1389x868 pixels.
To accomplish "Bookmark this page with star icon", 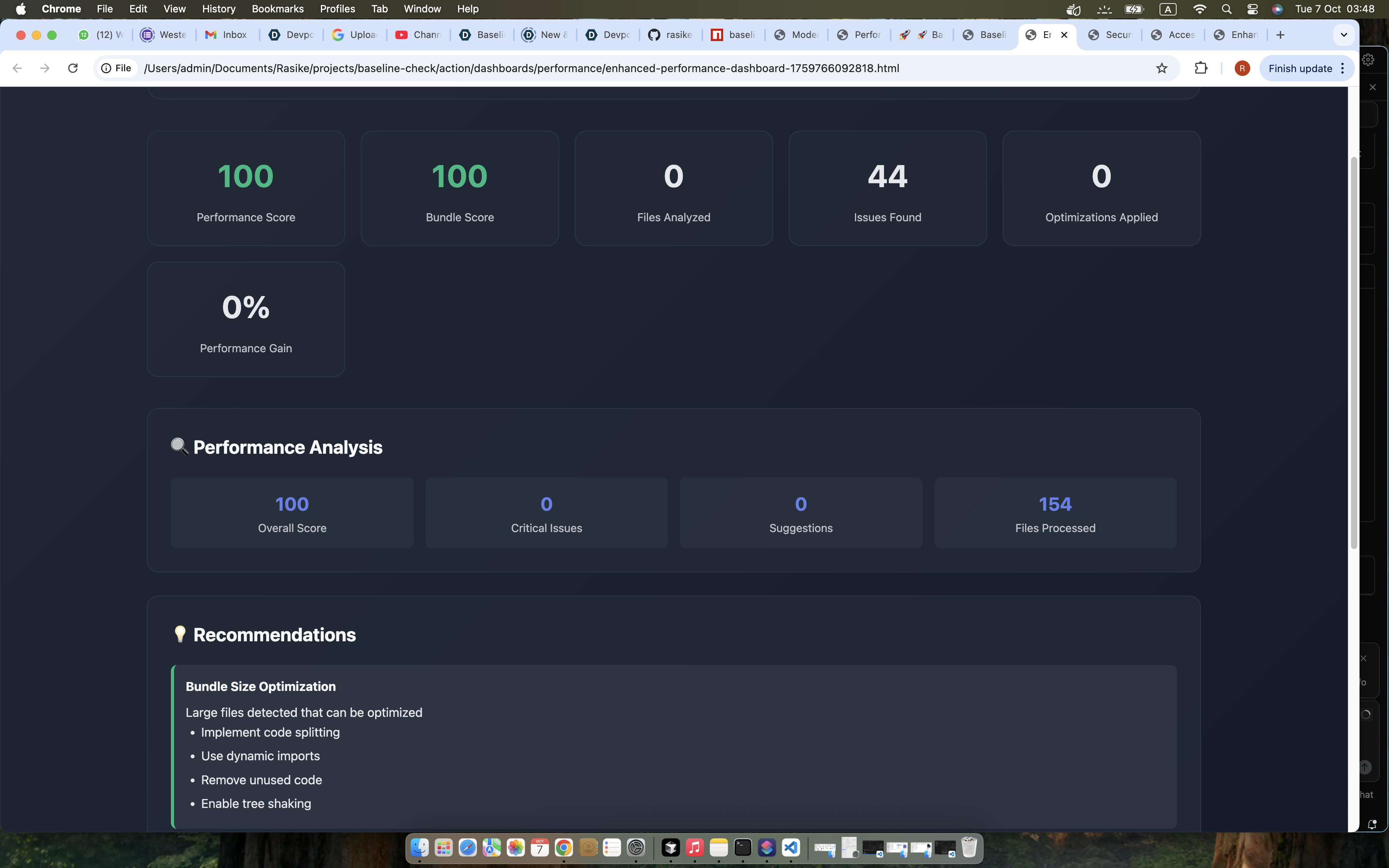I will pos(1162,68).
